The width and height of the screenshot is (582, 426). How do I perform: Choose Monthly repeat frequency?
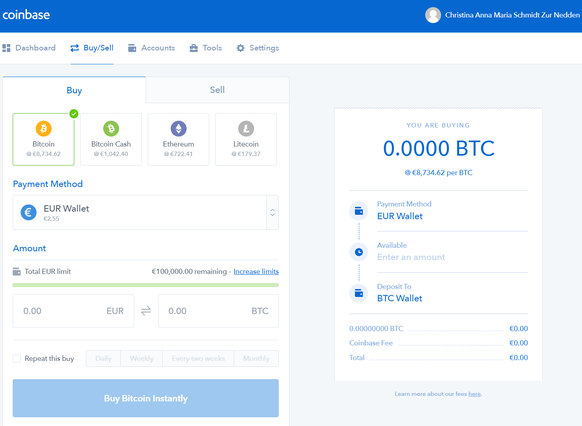[256, 358]
